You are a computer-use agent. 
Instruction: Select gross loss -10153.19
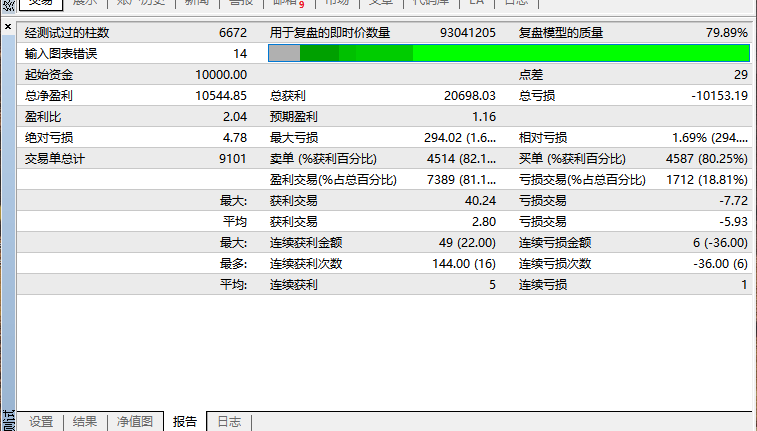coord(719,96)
